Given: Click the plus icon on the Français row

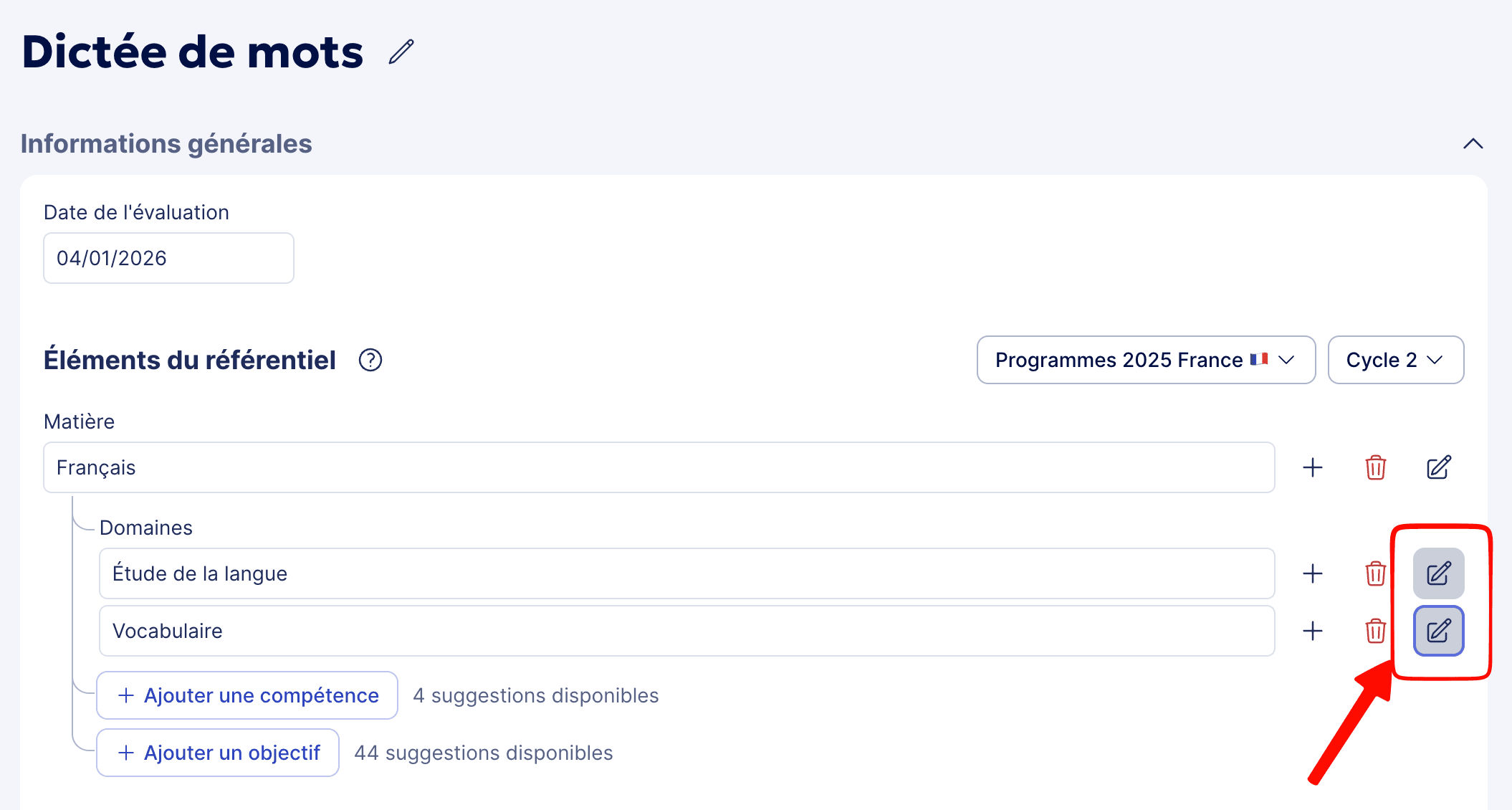Looking at the screenshot, I should (x=1312, y=467).
